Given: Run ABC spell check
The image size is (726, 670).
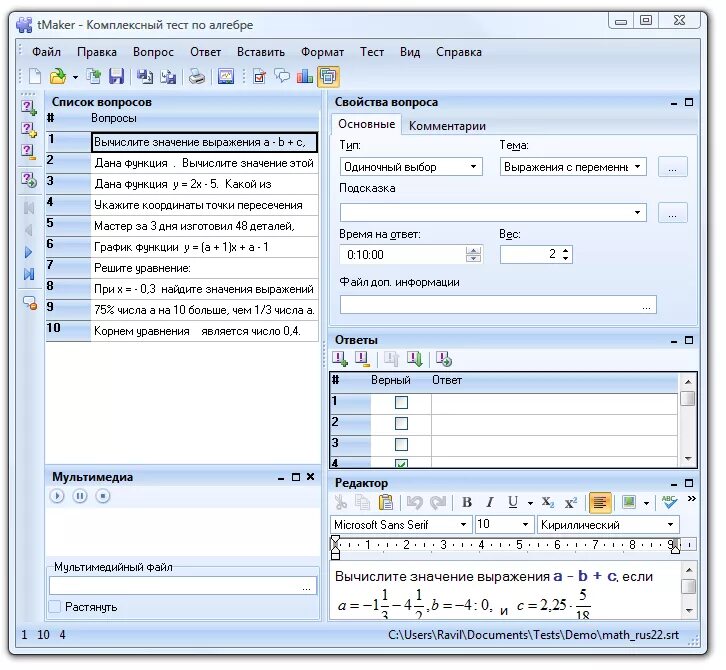Looking at the screenshot, I should [670, 502].
